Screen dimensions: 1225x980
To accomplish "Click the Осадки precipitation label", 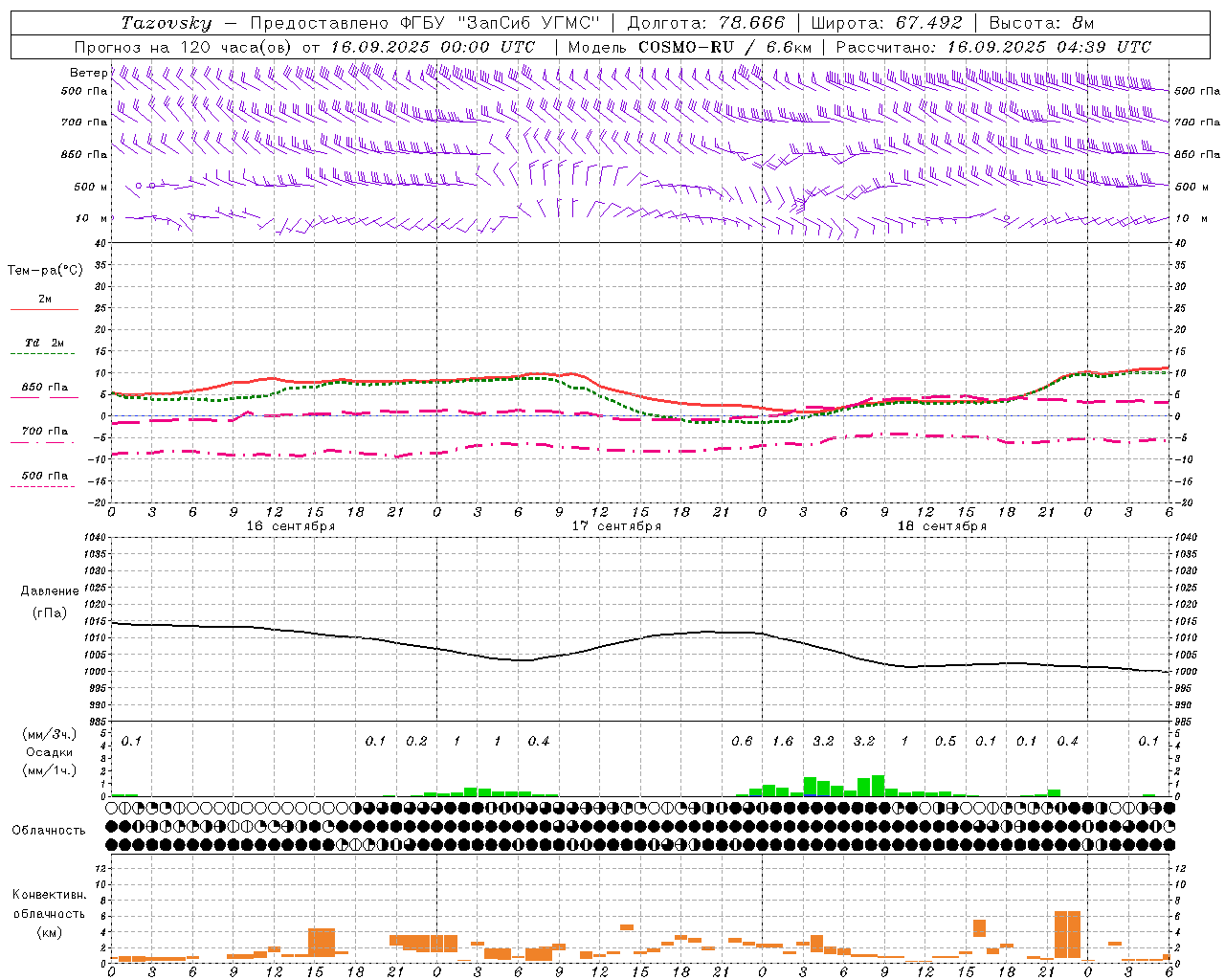I will click(x=49, y=752).
